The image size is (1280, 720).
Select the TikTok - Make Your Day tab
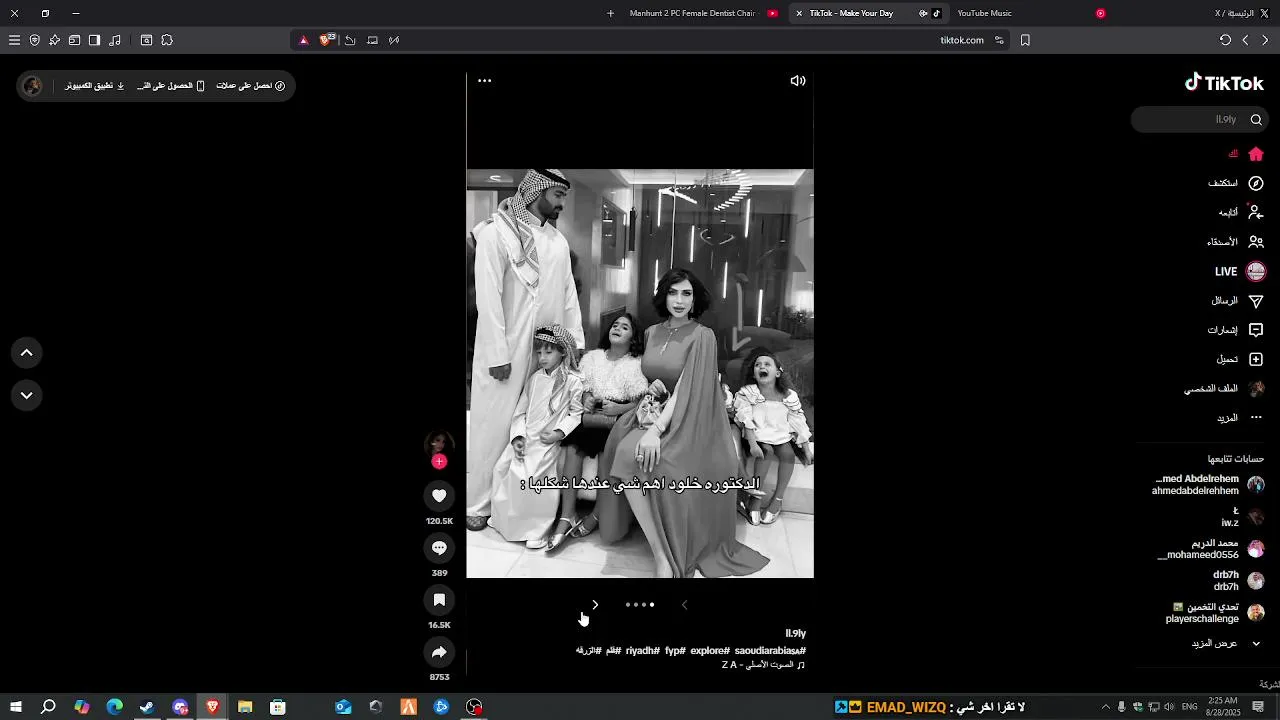pos(867,13)
